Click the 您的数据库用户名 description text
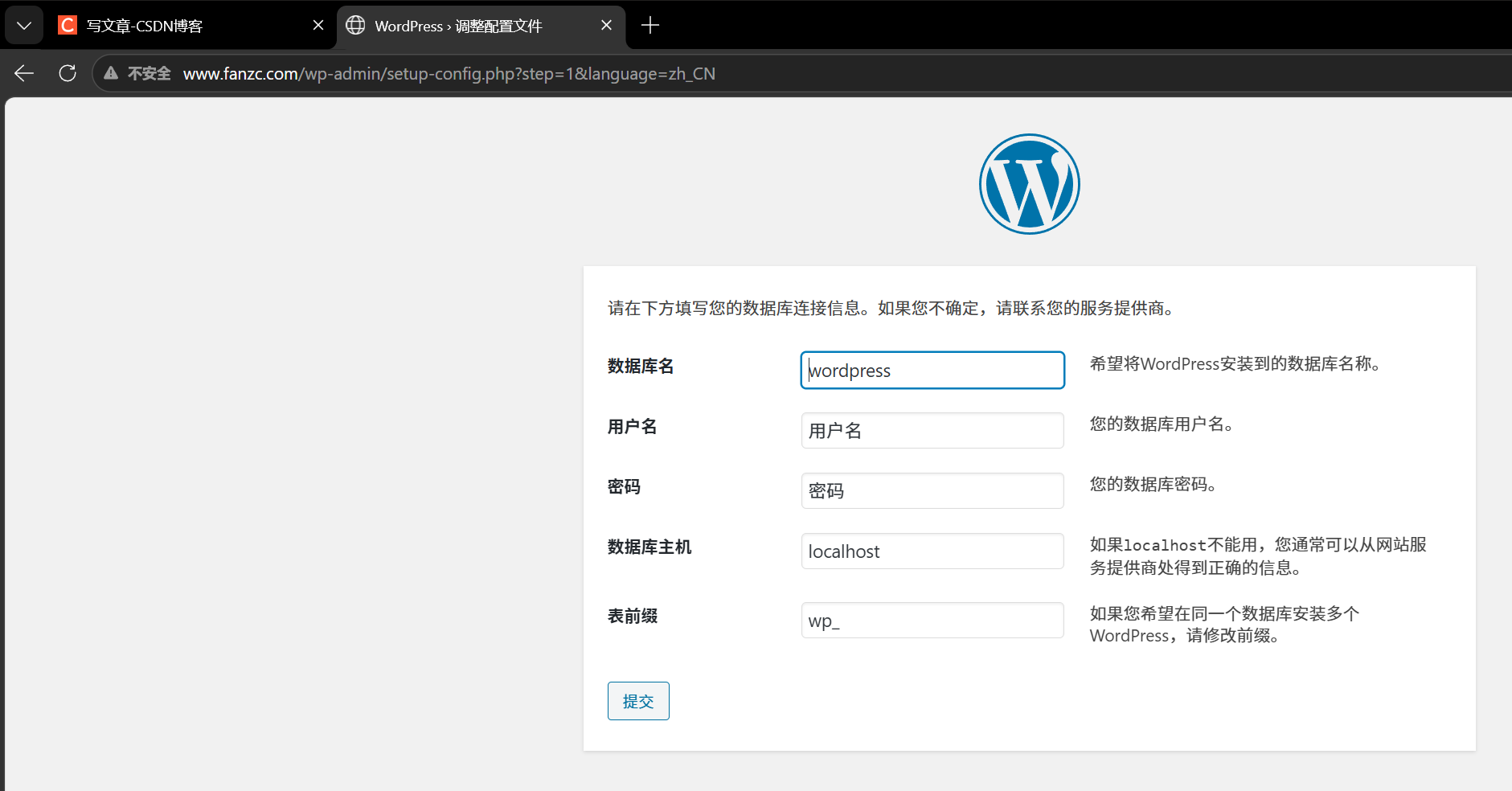The width and height of the screenshot is (1512, 791). 1162,424
